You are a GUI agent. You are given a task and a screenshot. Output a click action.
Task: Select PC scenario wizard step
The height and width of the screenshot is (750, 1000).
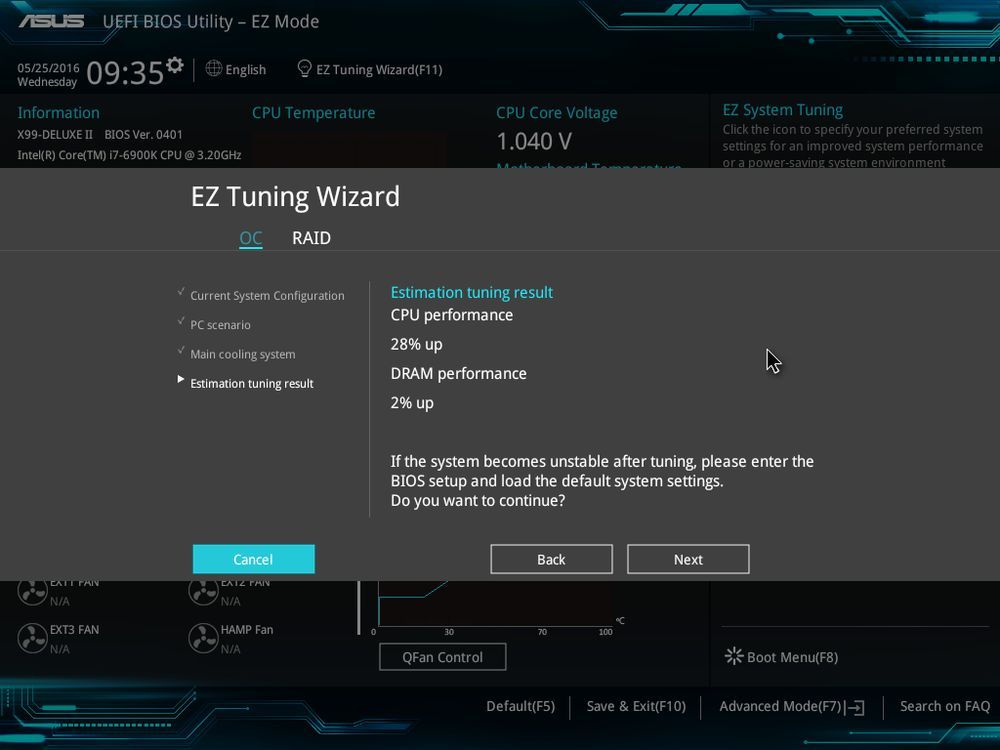point(220,325)
